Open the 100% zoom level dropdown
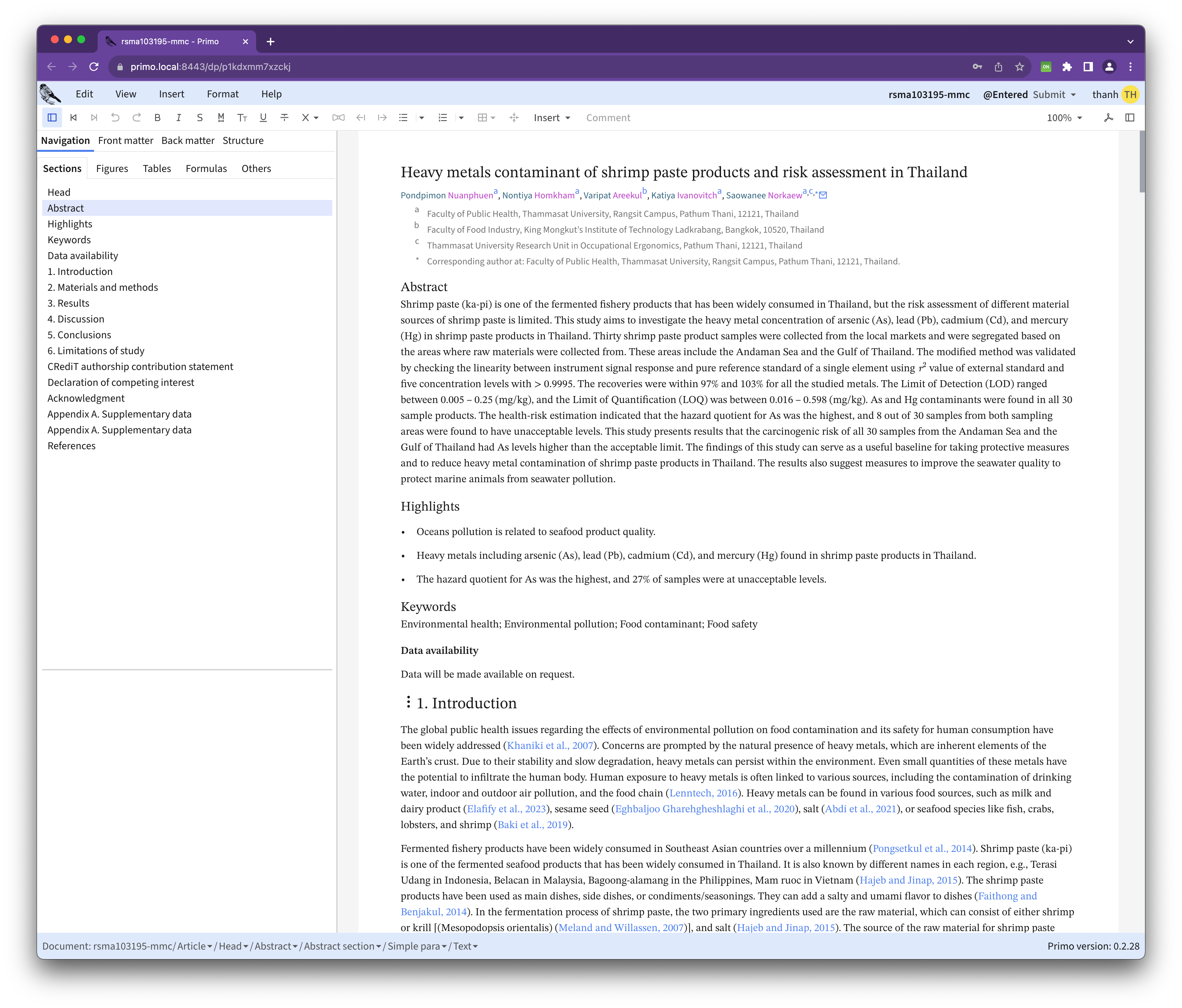This screenshot has width=1182, height=1008. pyautogui.click(x=1064, y=118)
